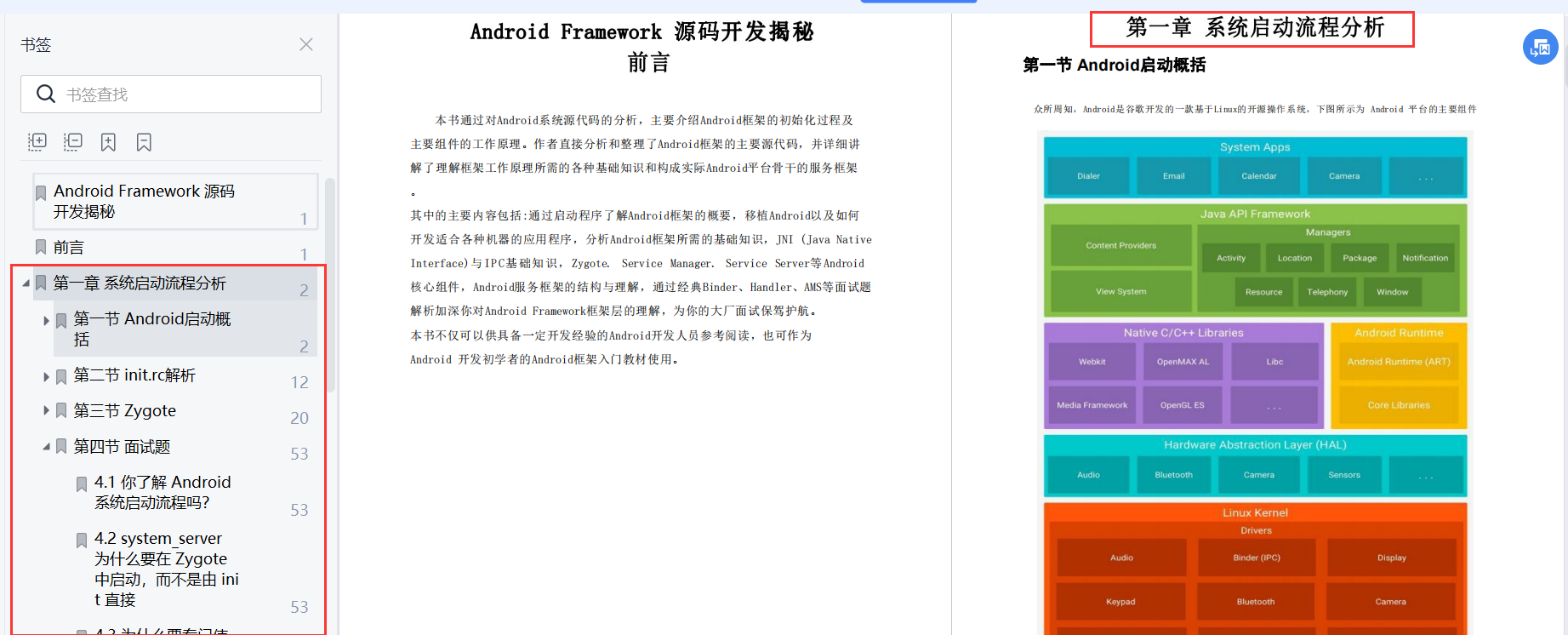Click the 第一节 Android启动概括 page heading
The image size is (1568, 635).
1114,65
